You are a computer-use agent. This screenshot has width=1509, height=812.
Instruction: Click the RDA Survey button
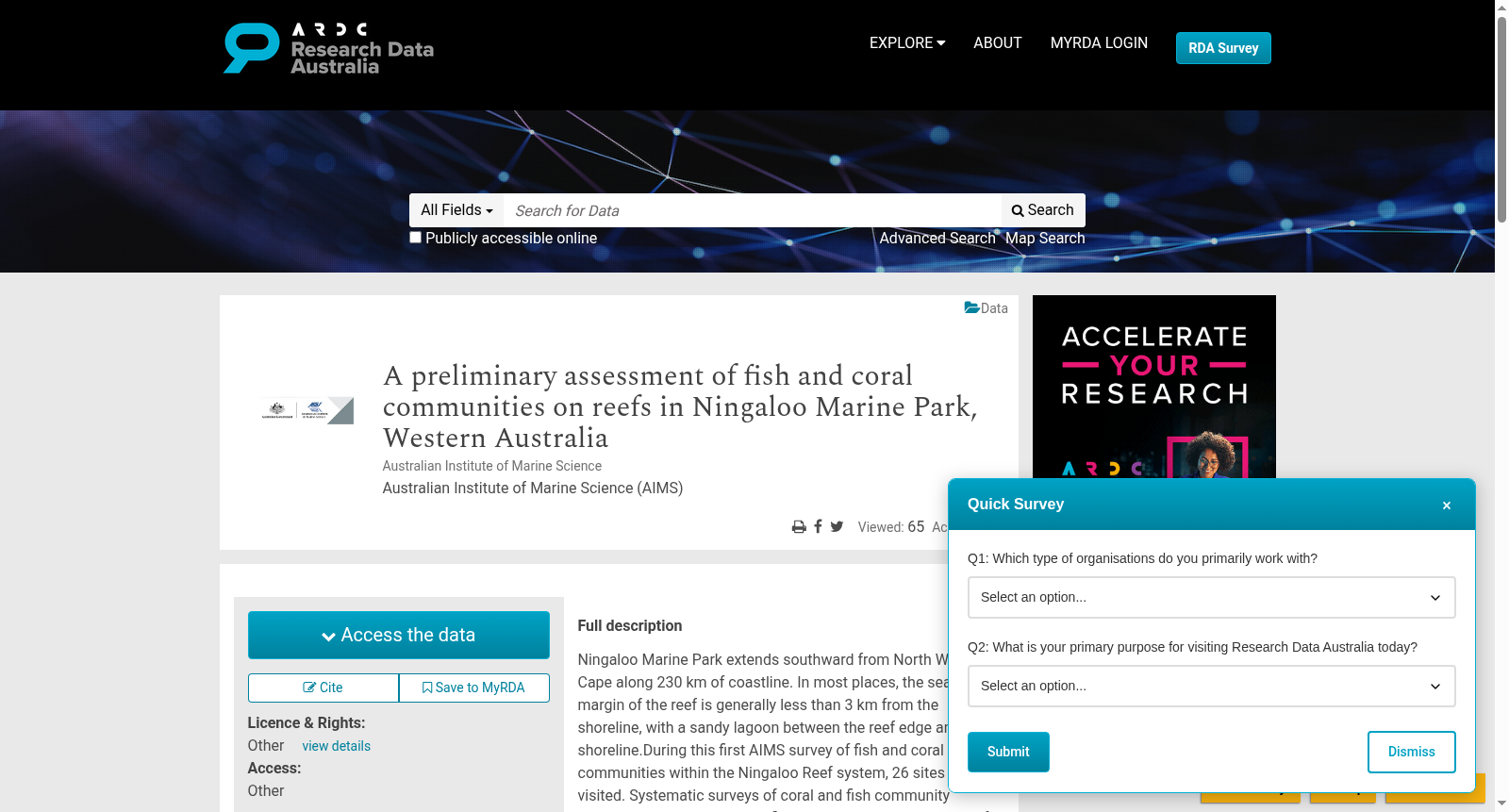(1223, 48)
